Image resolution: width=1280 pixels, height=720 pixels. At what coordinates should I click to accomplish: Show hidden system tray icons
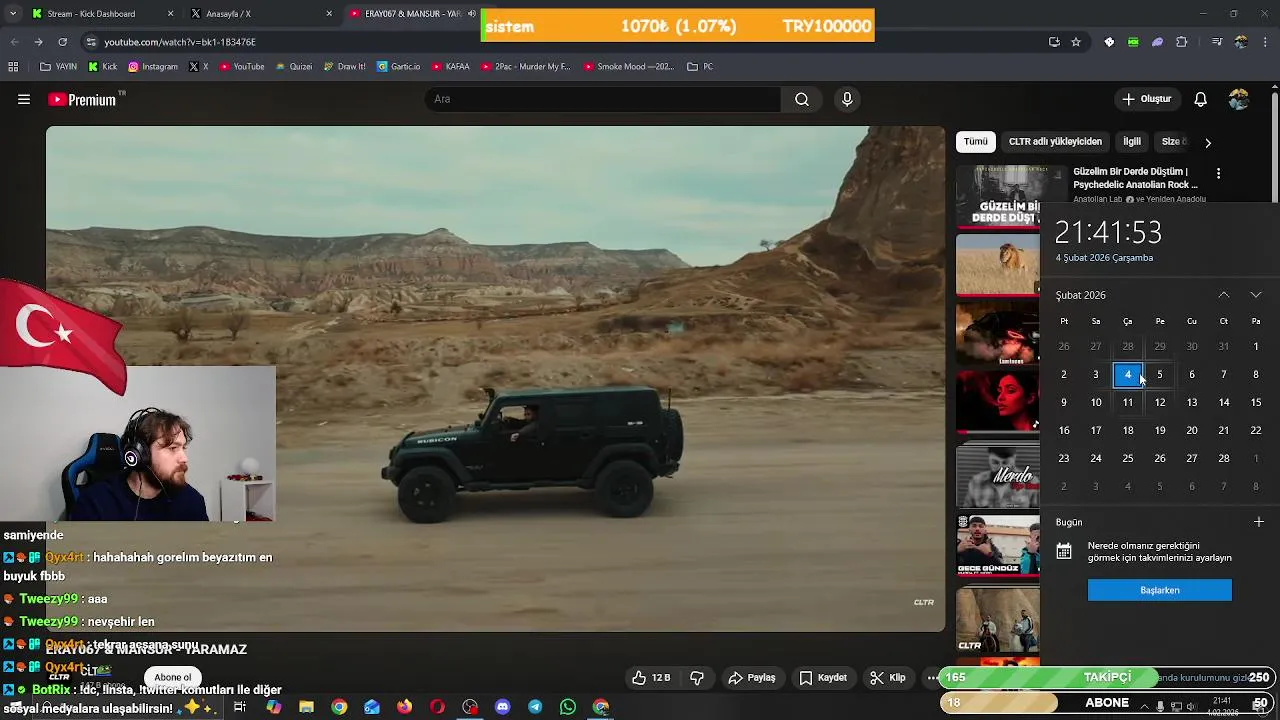(x=1146, y=706)
